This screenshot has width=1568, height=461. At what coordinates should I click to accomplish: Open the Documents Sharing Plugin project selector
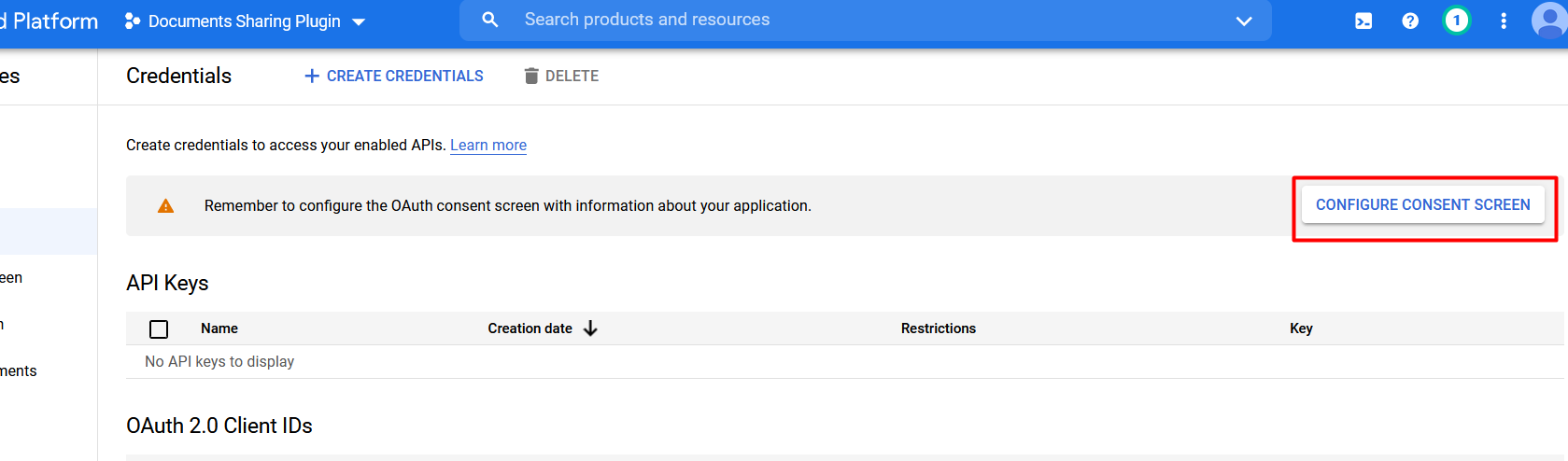pos(245,21)
